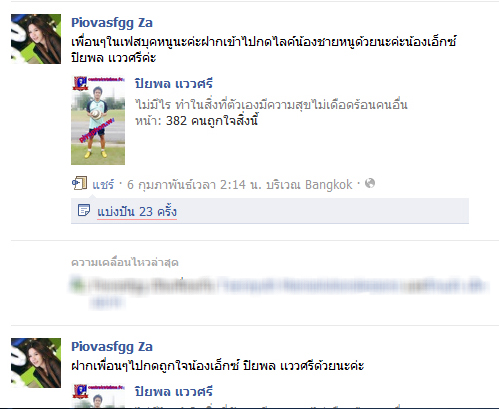Click the Bangkok location link

(329, 184)
